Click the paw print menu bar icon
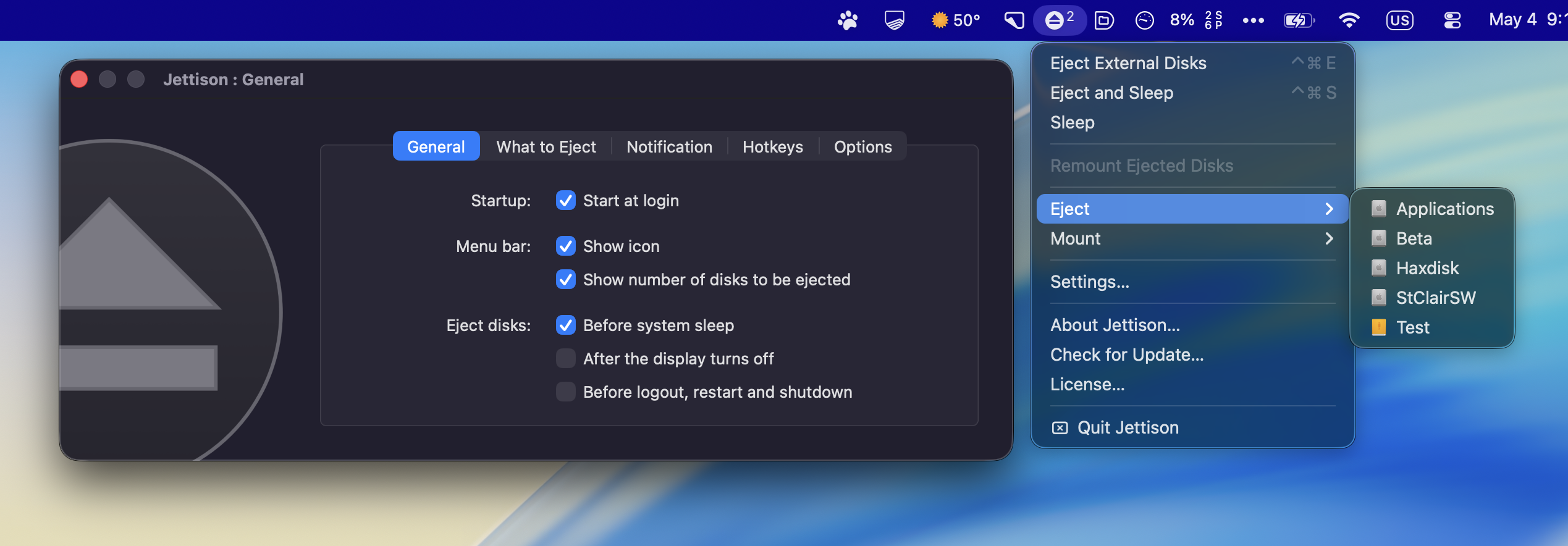1568x546 pixels. (848, 20)
